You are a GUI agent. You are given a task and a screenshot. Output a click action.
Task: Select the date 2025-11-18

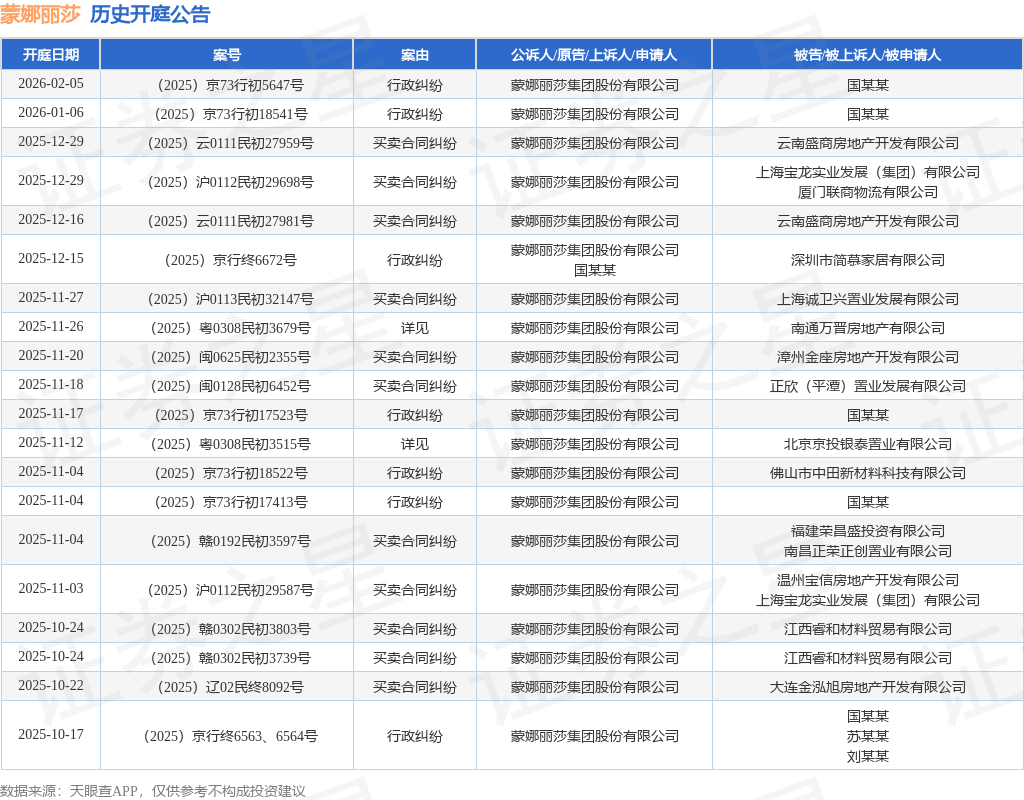click(51, 385)
